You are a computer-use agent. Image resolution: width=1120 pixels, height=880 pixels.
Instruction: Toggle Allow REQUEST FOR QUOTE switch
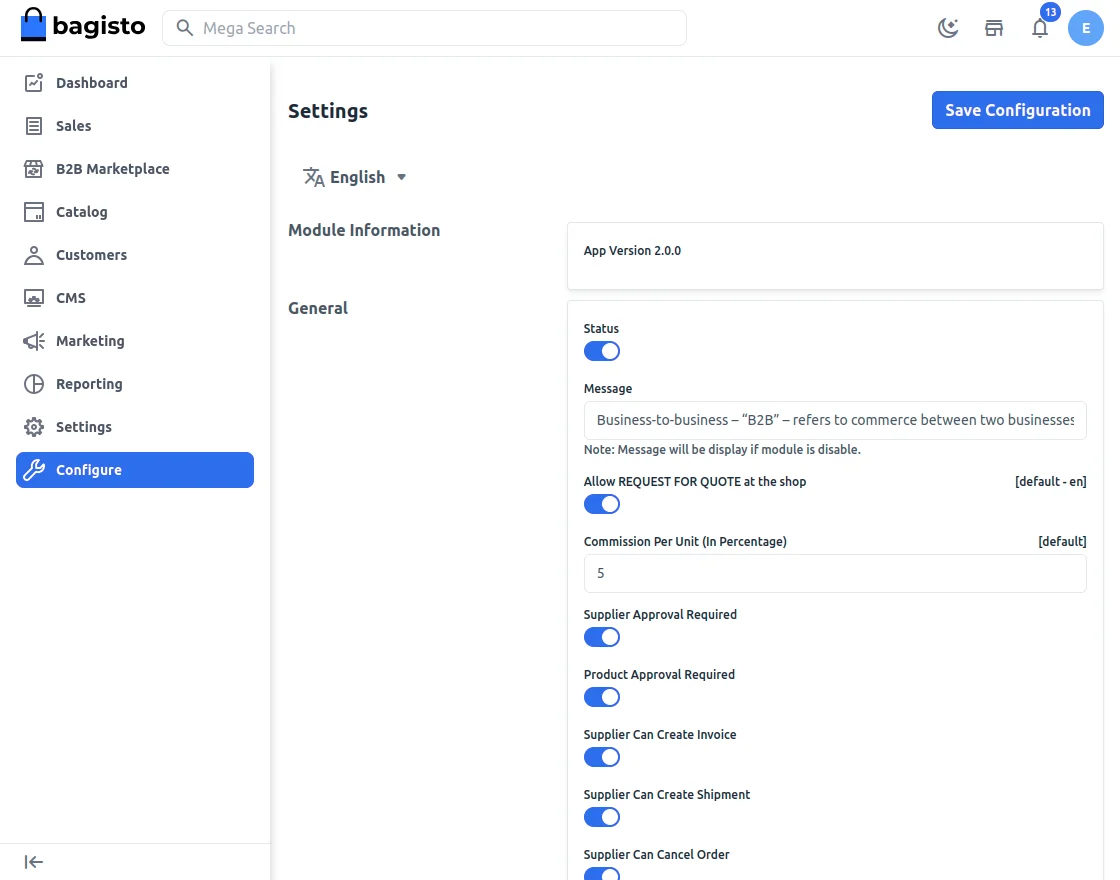pos(602,504)
